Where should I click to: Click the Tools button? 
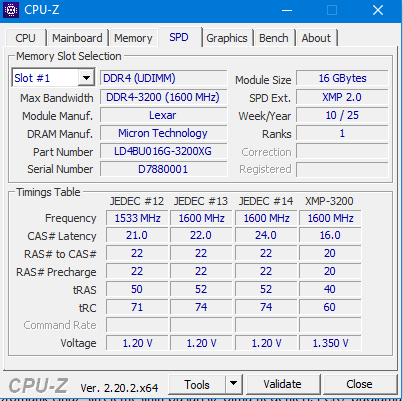197,385
